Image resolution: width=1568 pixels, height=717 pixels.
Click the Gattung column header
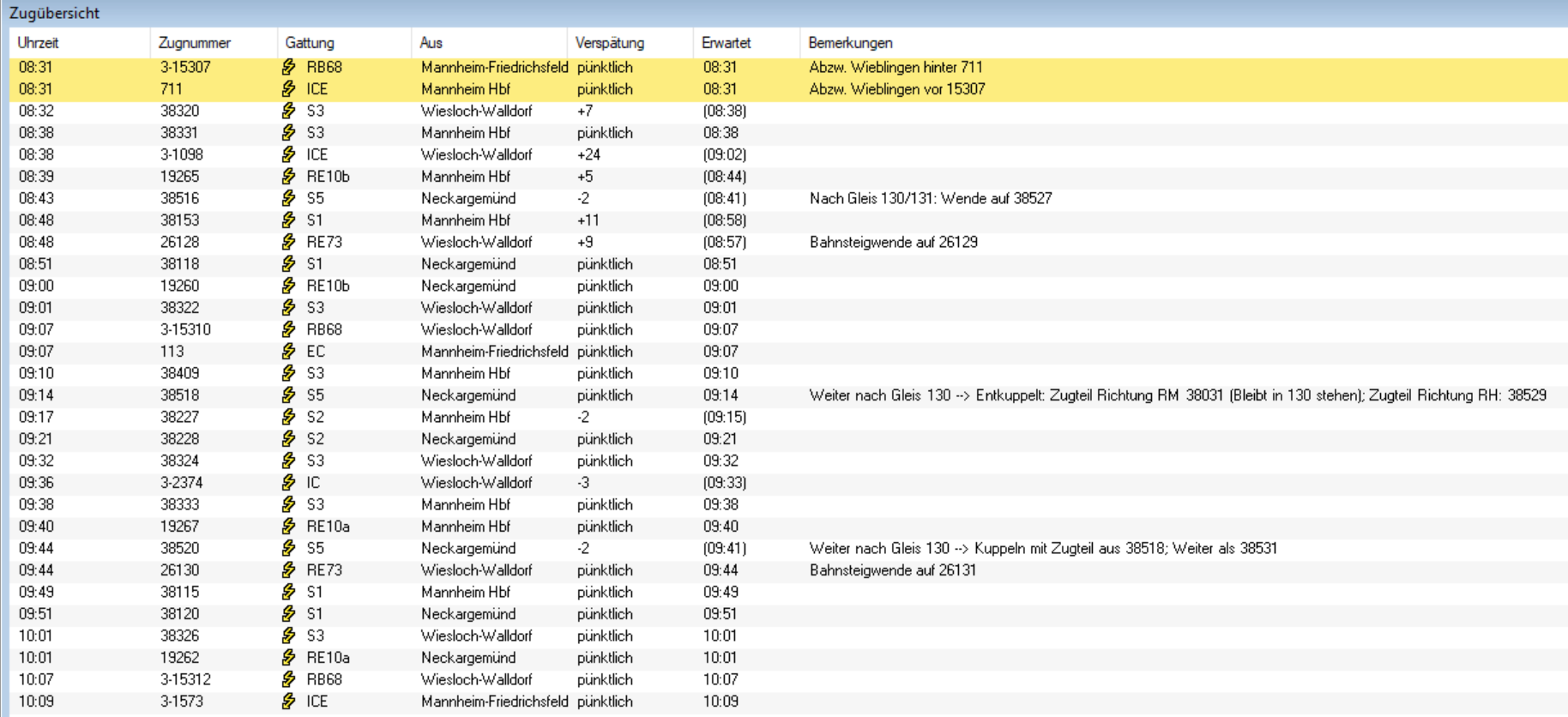pyautogui.click(x=310, y=43)
